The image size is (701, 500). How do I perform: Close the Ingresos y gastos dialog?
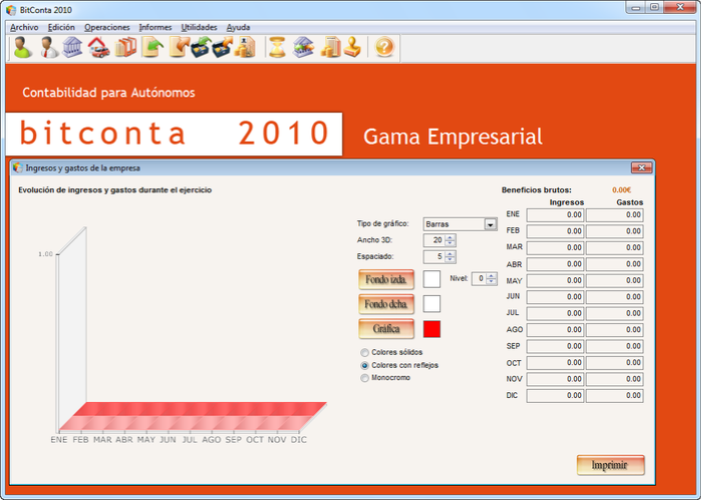pyautogui.click(x=642, y=168)
